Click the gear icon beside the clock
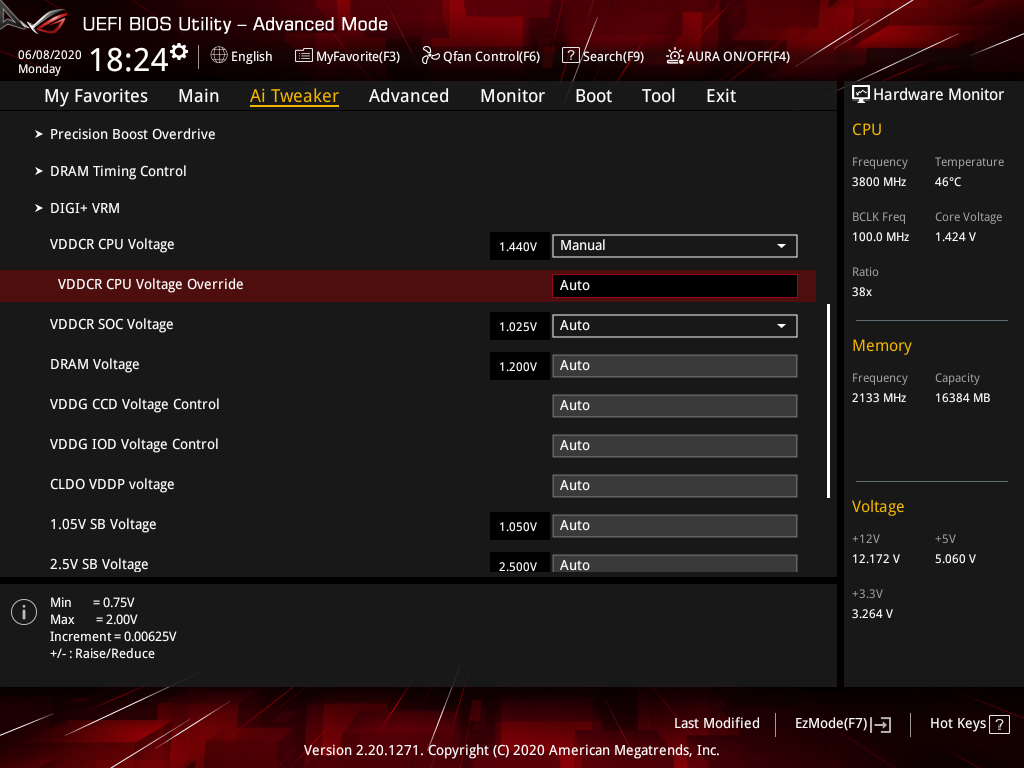The width and height of the screenshot is (1024, 768). pos(179,52)
